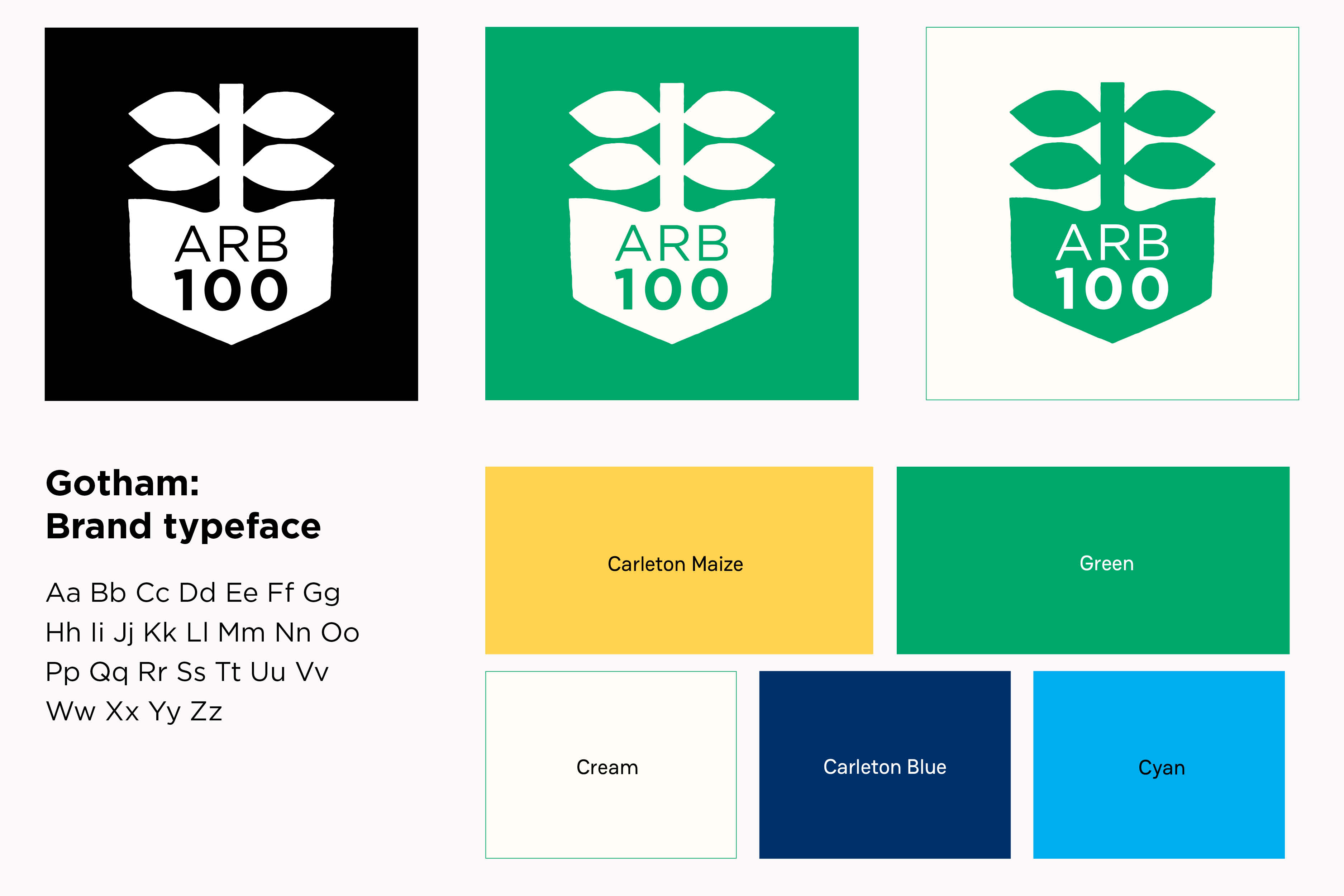The width and height of the screenshot is (1344, 896).
Task: Click the "ARB" letters in the green-background logo
Action: [x=672, y=243]
